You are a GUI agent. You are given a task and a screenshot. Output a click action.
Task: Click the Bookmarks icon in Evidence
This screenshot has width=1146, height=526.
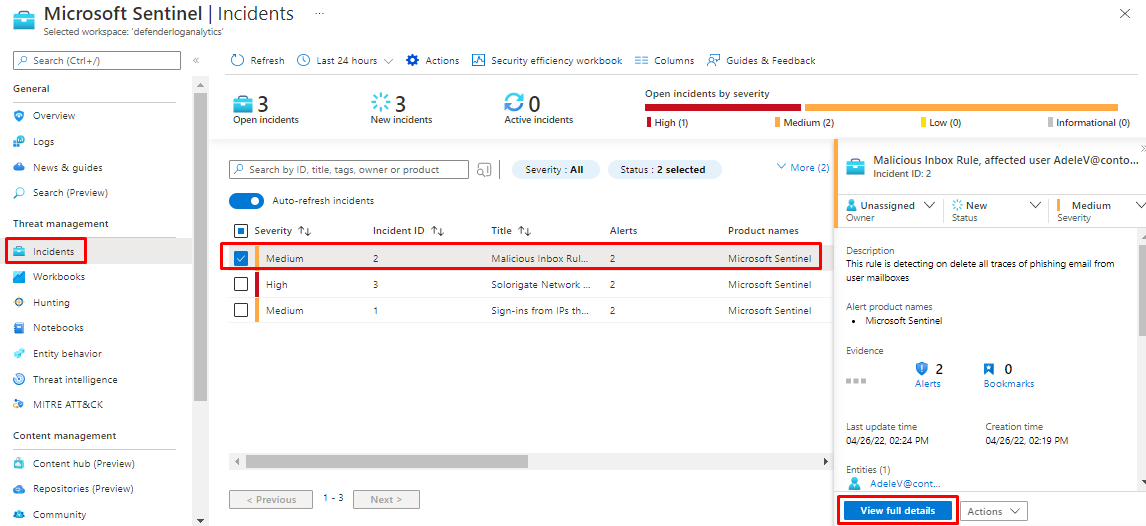coord(989,369)
